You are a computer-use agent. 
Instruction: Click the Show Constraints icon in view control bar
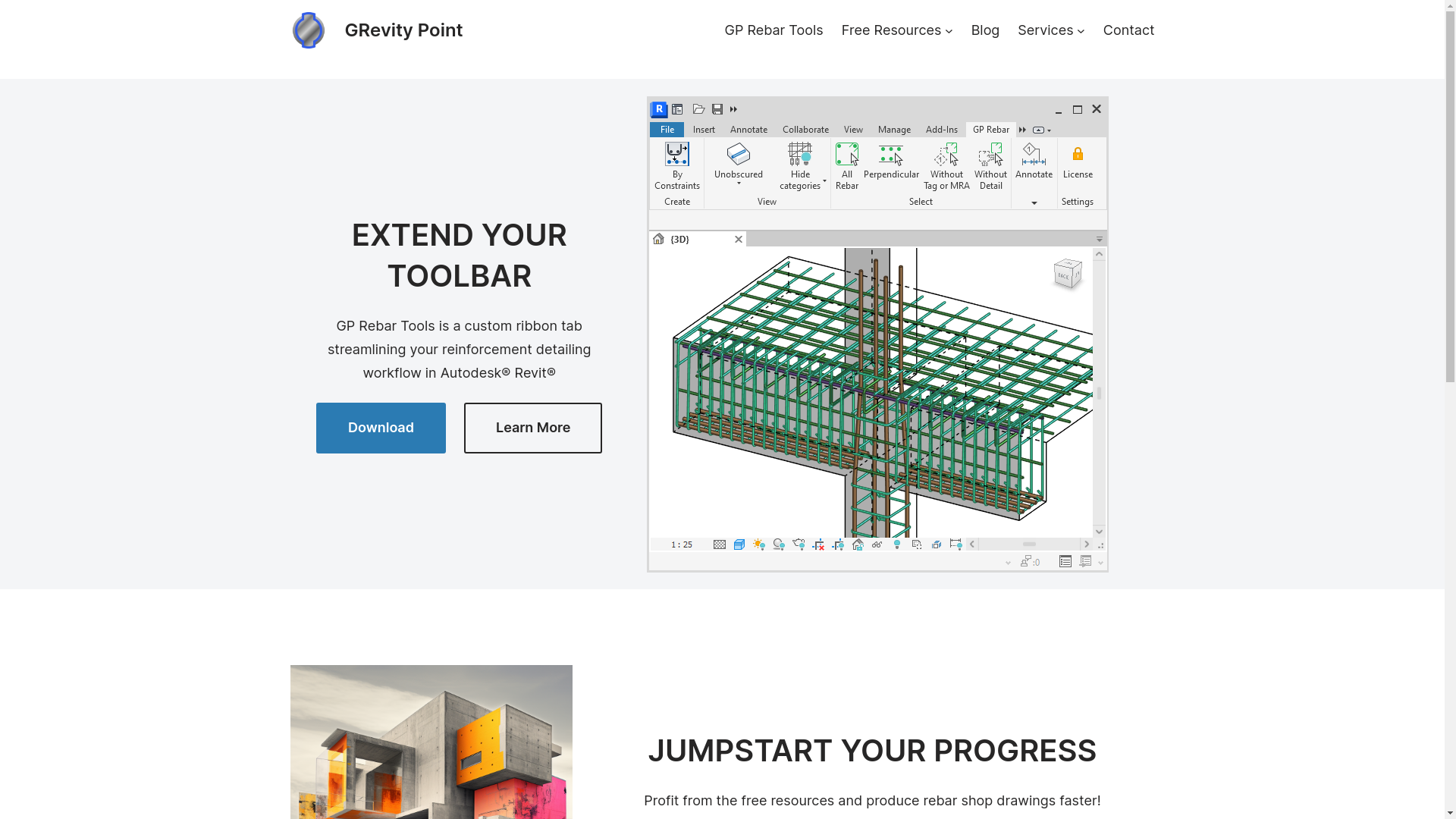(x=956, y=544)
